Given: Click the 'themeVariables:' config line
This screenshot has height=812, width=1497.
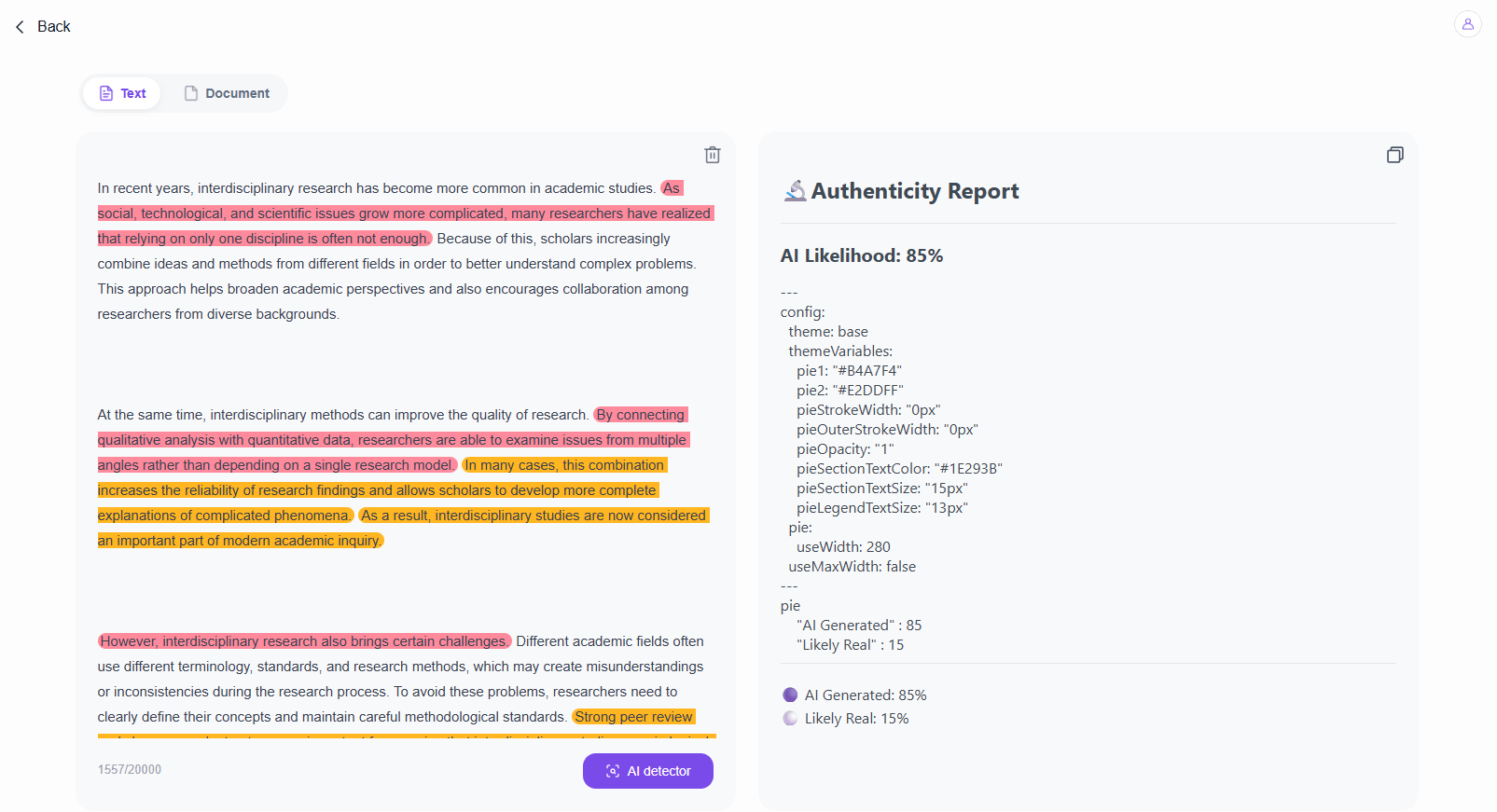Looking at the screenshot, I should (840, 351).
